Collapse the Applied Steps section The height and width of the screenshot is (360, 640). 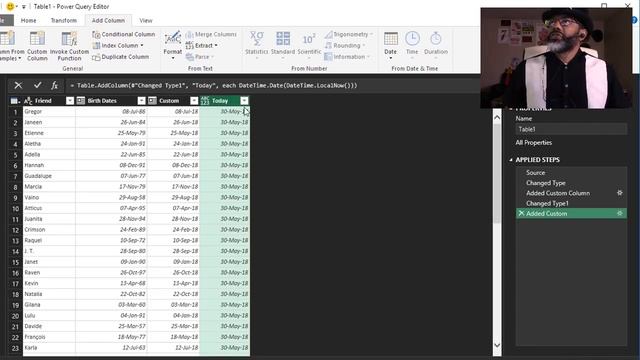511,160
